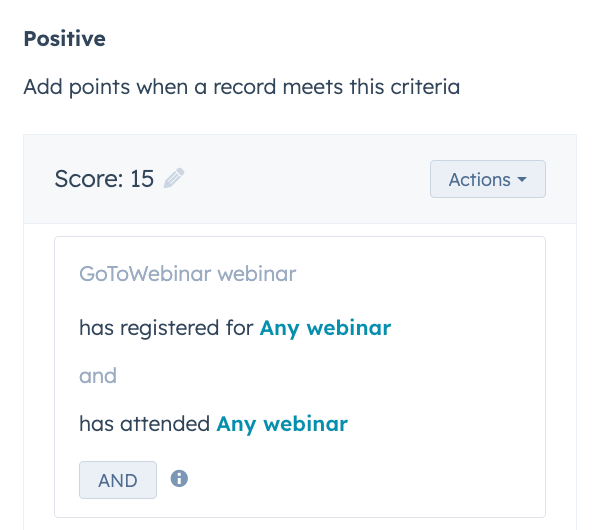Select the Positive section heading
Image resolution: width=592 pixels, height=530 pixels.
tap(65, 39)
